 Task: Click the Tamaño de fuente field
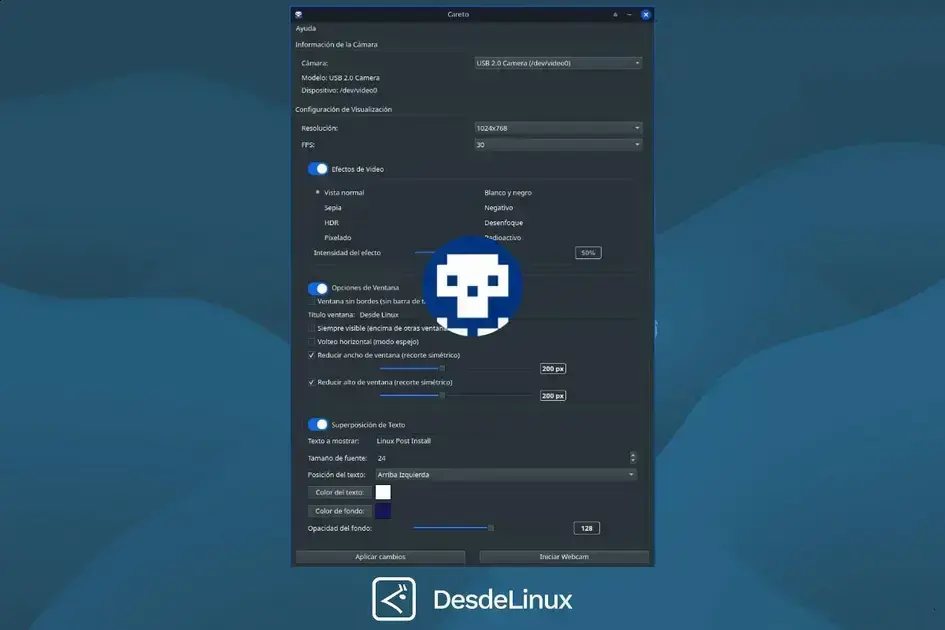click(501, 458)
